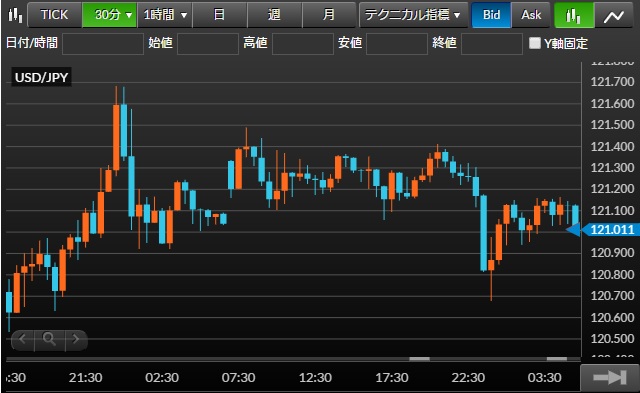The height and width of the screenshot is (393, 640).
Task: Switch to TICK chart interval
Action: [55, 15]
